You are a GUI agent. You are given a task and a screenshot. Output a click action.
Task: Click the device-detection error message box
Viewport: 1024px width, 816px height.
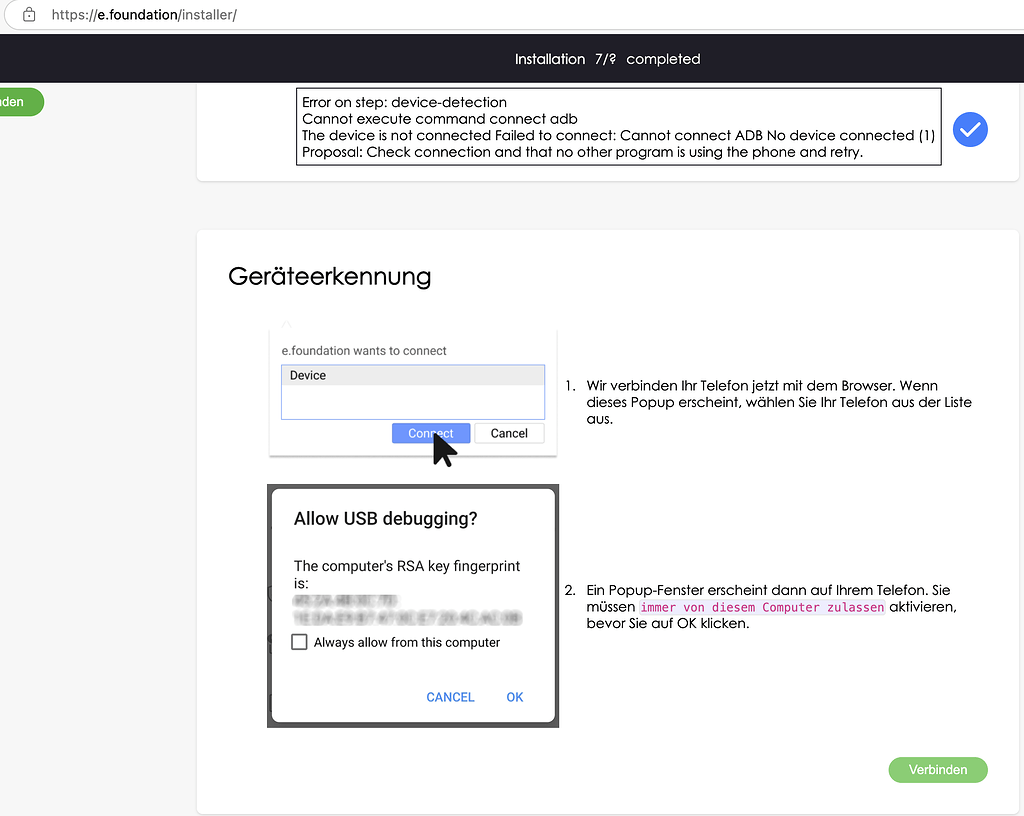tap(618, 127)
